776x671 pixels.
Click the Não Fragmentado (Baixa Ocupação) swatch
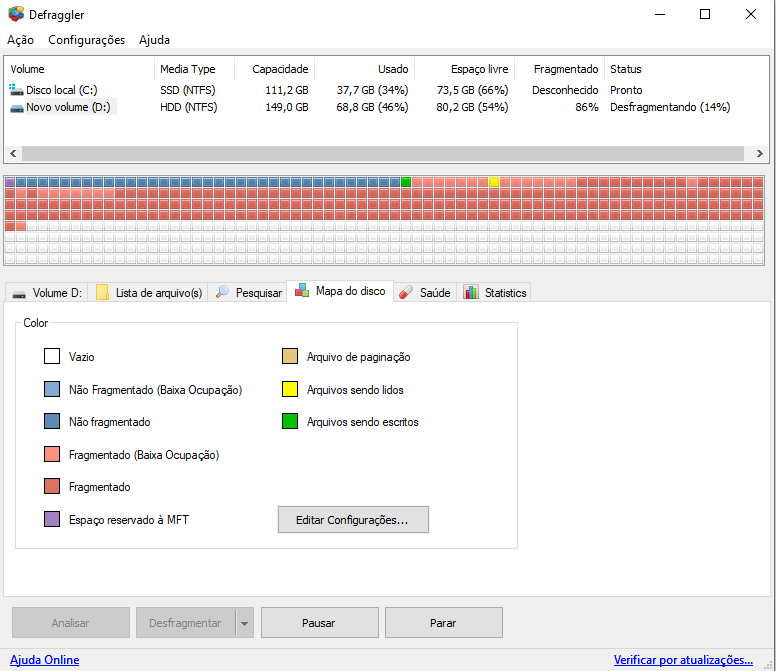52,389
